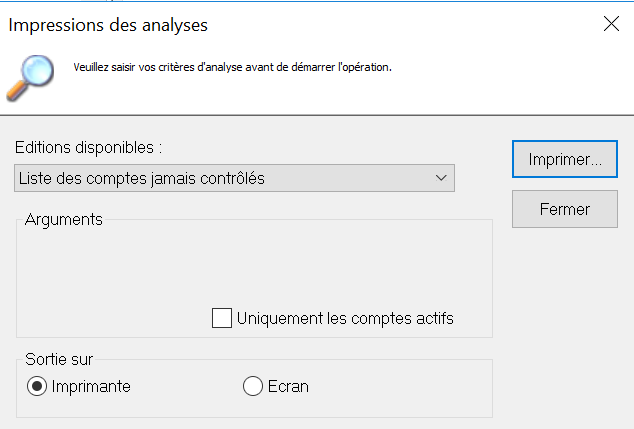Image resolution: width=634 pixels, height=429 pixels.
Task: Select the 'Liste des comptes jamais contrôlés' text
Action: point(141,179)
